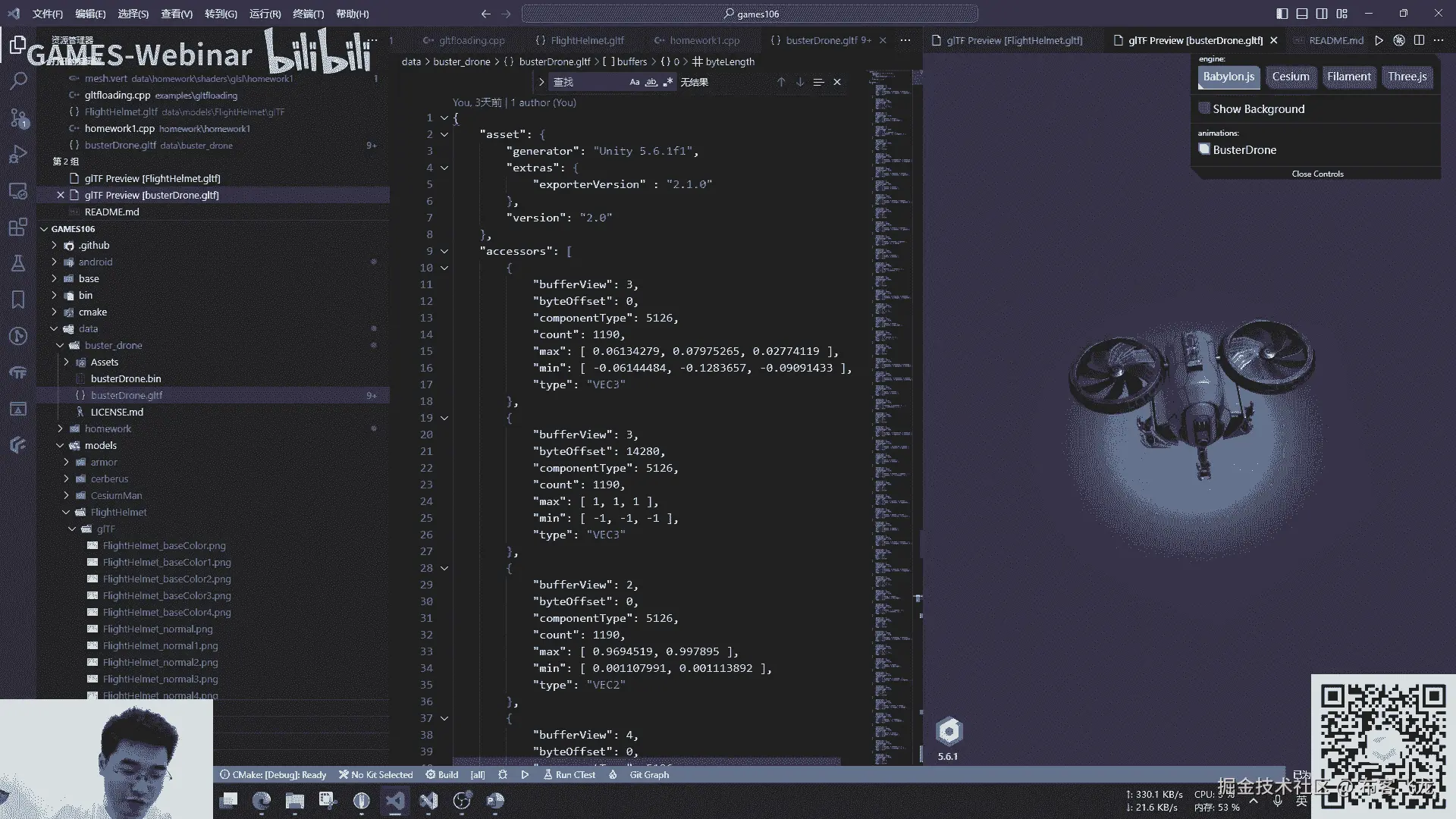Screen dimensions: 1456x819
Task: Switch to the FlightHelmet.gltf editor tab
Action: 586,40
